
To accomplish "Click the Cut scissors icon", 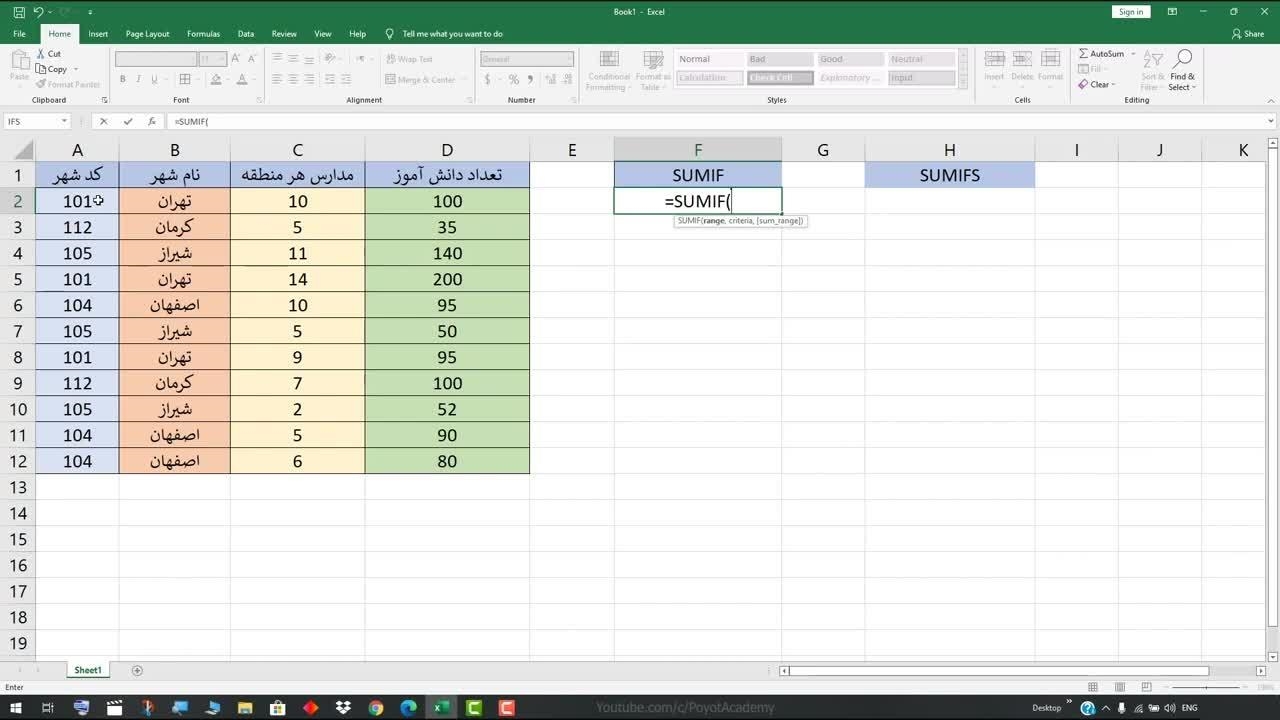I will (42, 54).
